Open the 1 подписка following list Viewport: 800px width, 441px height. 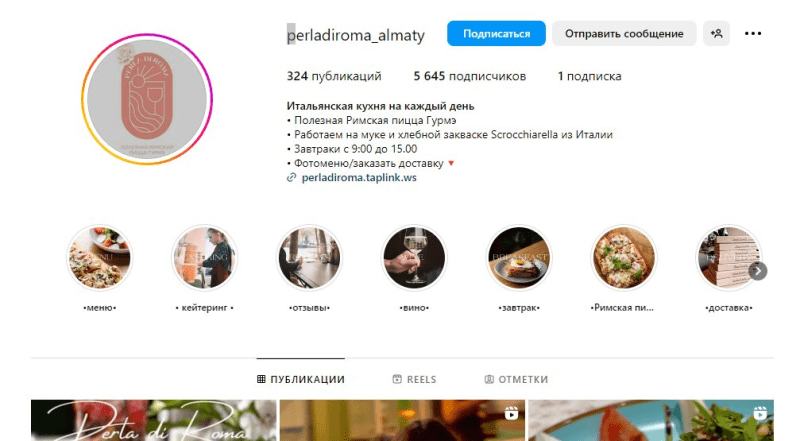coord(589,76)
